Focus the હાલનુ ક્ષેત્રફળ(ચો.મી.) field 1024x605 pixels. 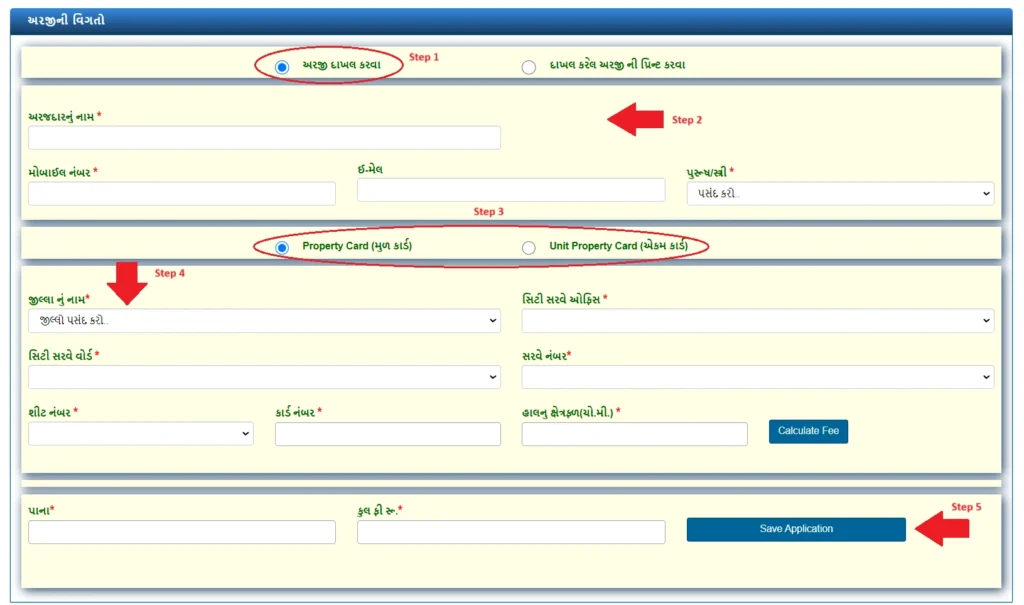point(634,434)
